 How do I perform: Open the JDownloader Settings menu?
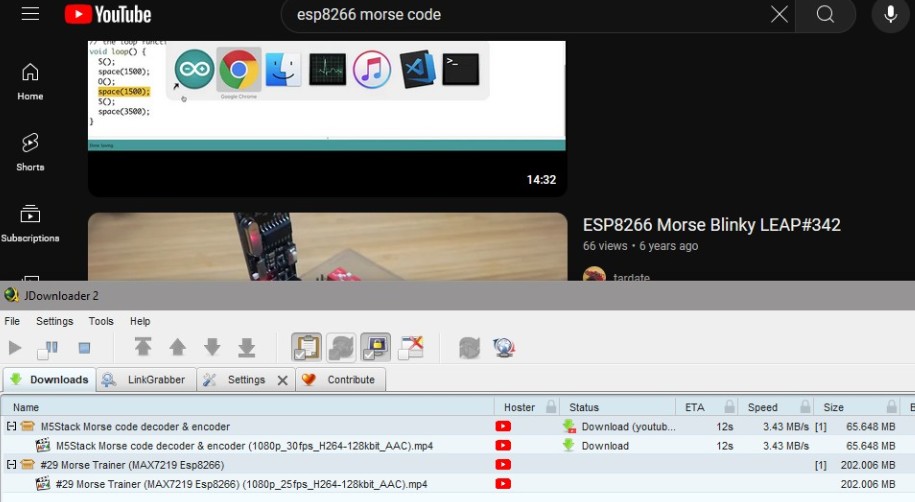54,321
